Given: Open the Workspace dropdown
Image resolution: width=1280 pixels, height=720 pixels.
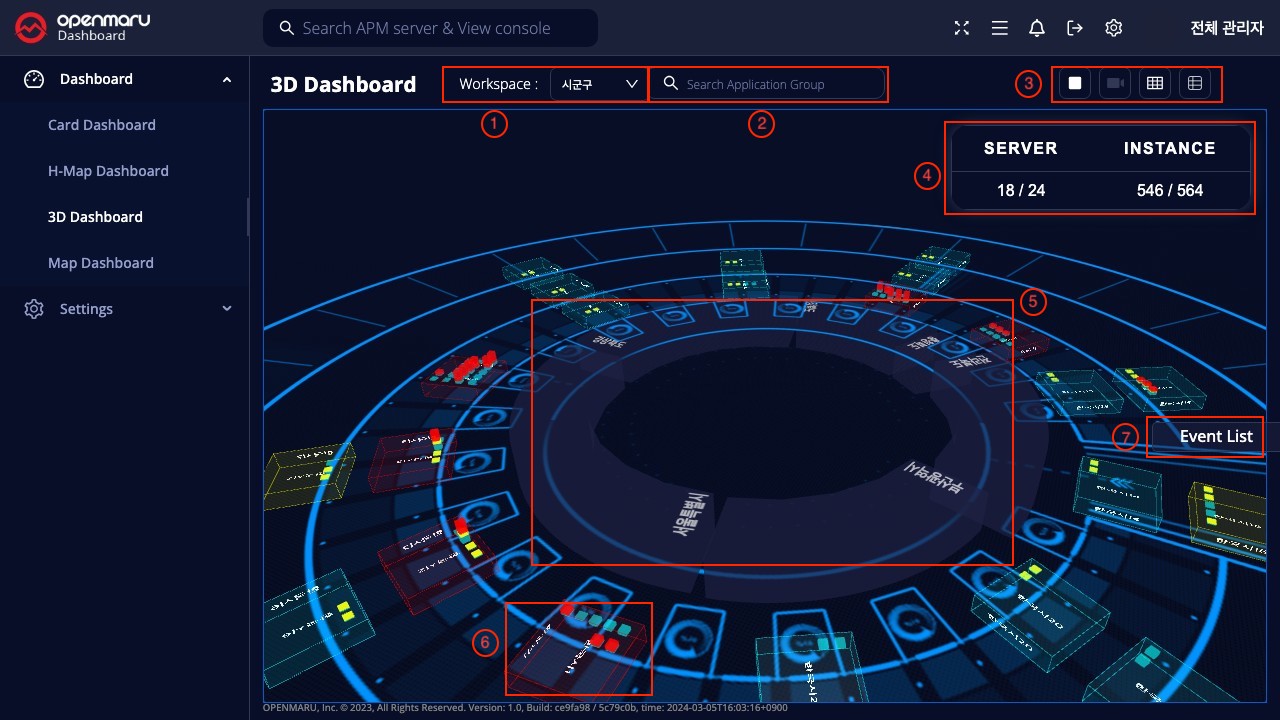Looking at the screenshot, I should 599,84.
